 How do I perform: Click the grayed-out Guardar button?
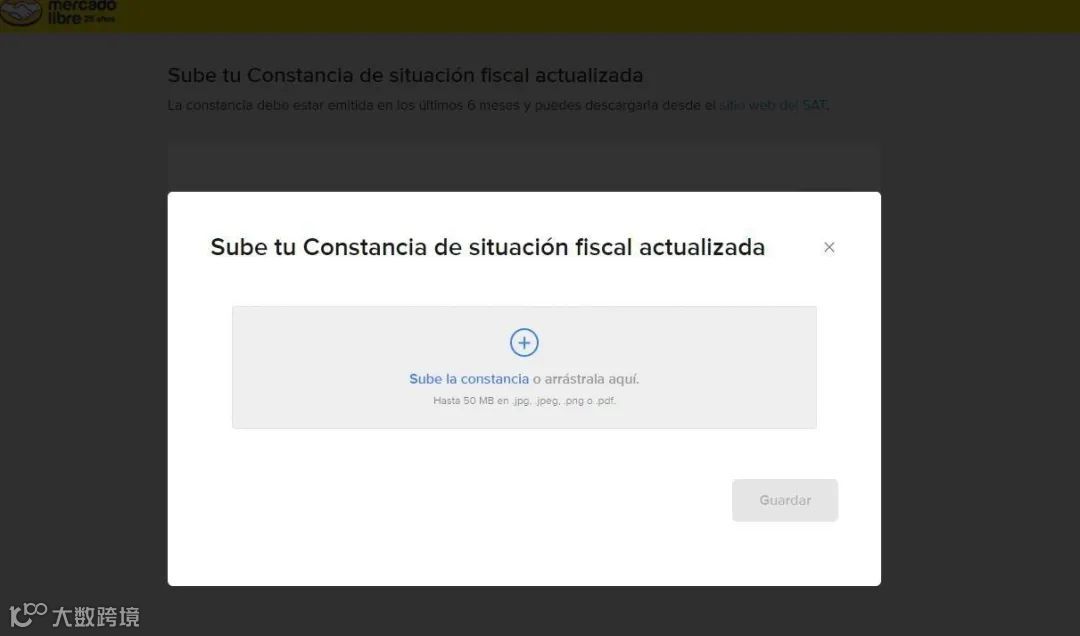pos(785,500)
